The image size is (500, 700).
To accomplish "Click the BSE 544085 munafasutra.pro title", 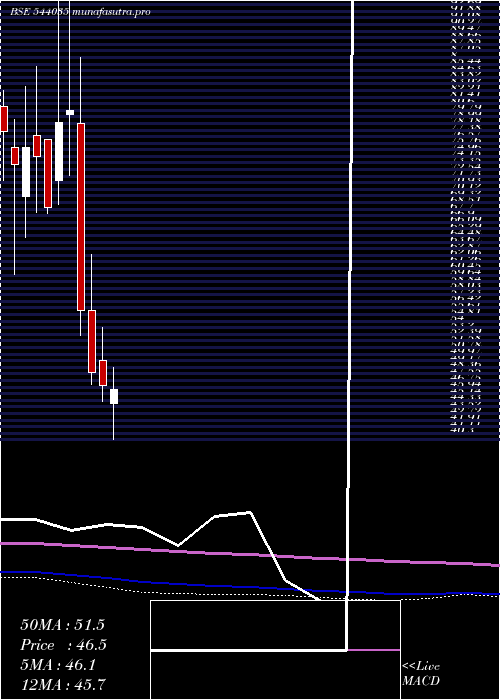I will (x=80, y=12).
